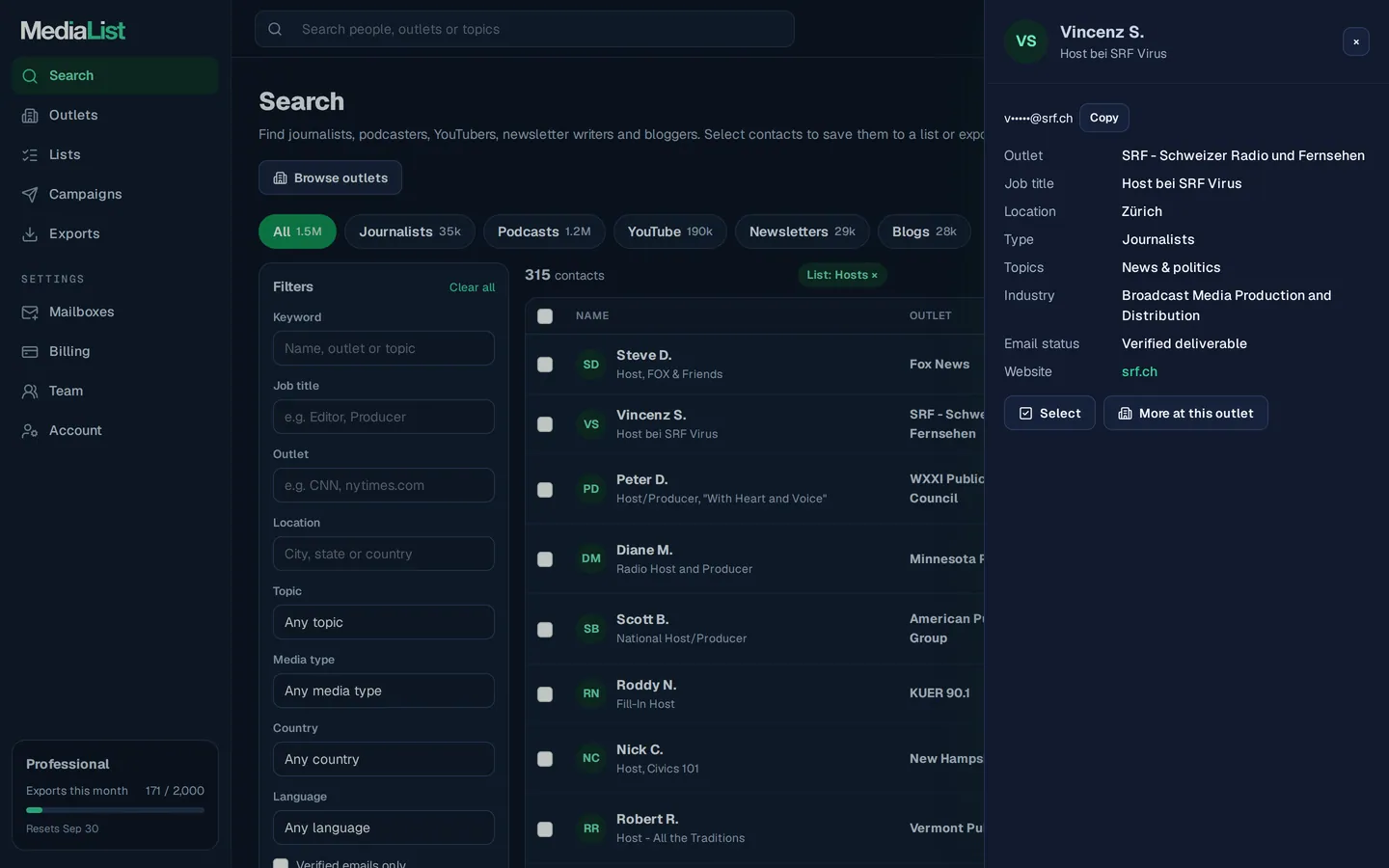1389x868 pixels.
Task: Clear all filters
Action: click(472, 287)
